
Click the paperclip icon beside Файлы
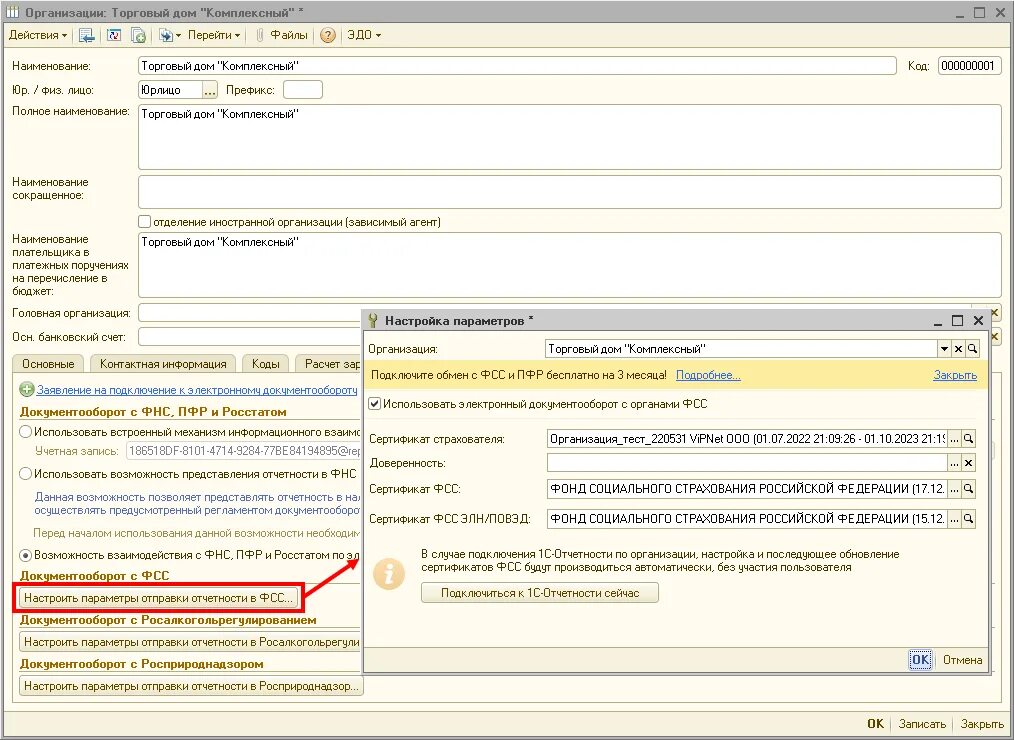[259, 35]
